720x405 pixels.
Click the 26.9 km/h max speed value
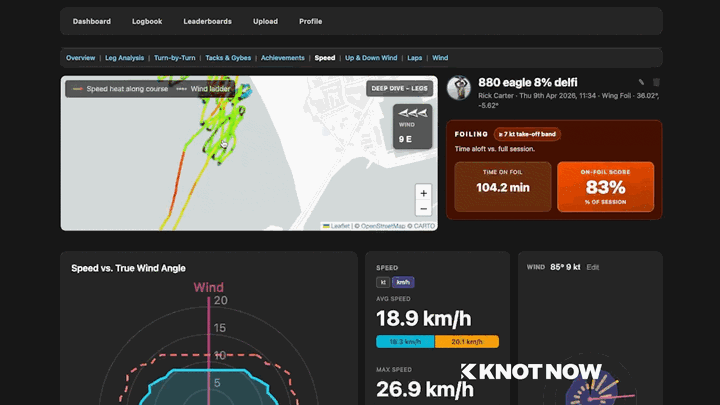point(424,389)
